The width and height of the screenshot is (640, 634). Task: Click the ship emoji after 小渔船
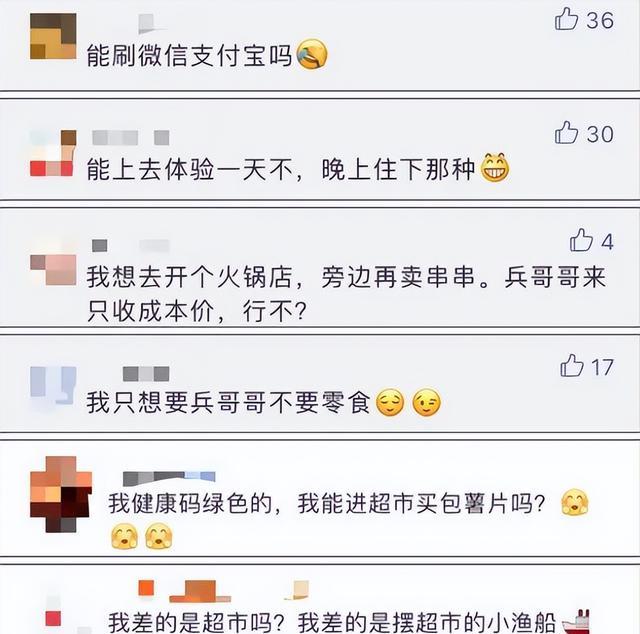pyautogui.click(x=576, y=622)
